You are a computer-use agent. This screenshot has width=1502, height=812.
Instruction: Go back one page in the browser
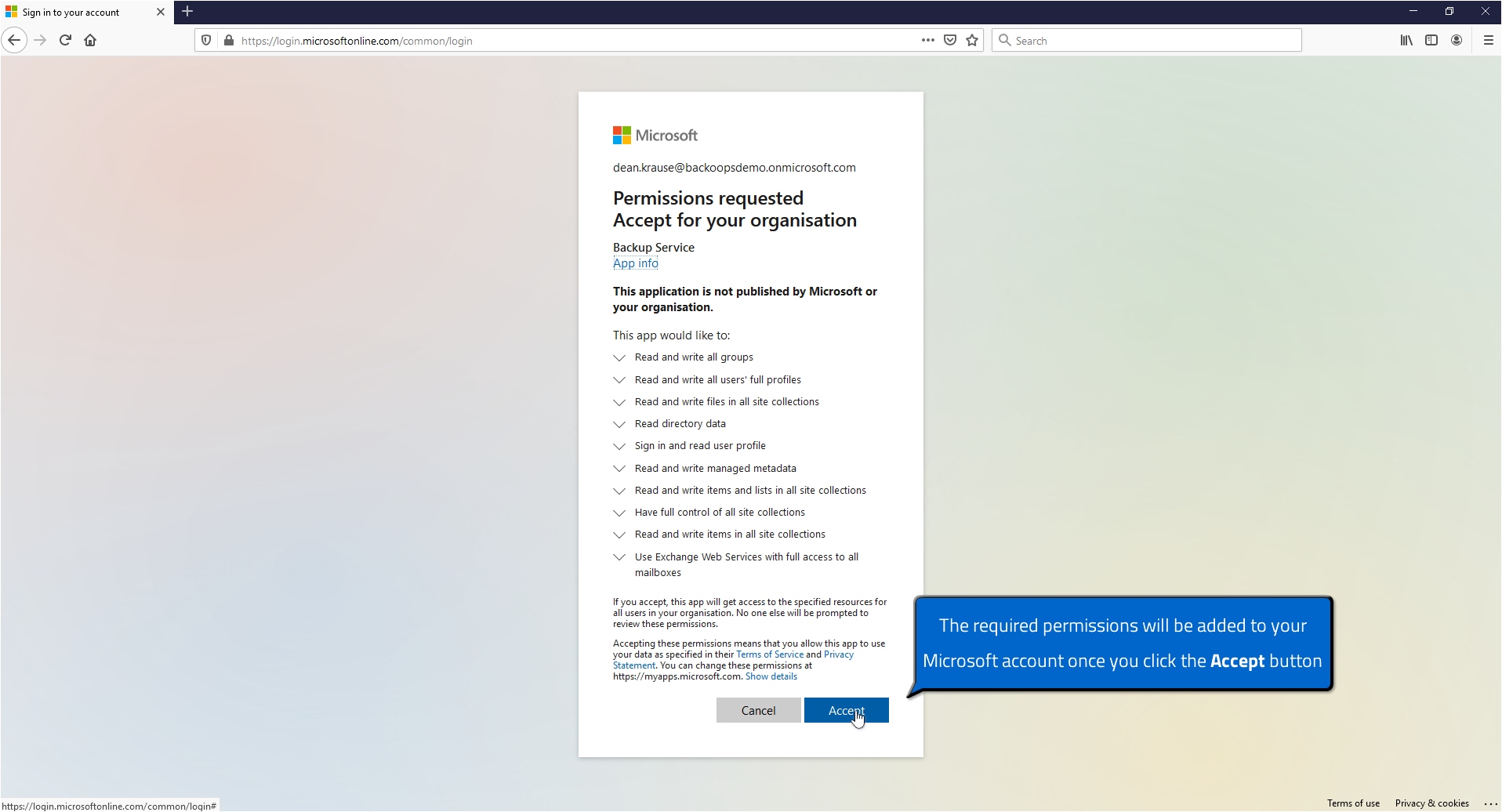click(14, 40)
